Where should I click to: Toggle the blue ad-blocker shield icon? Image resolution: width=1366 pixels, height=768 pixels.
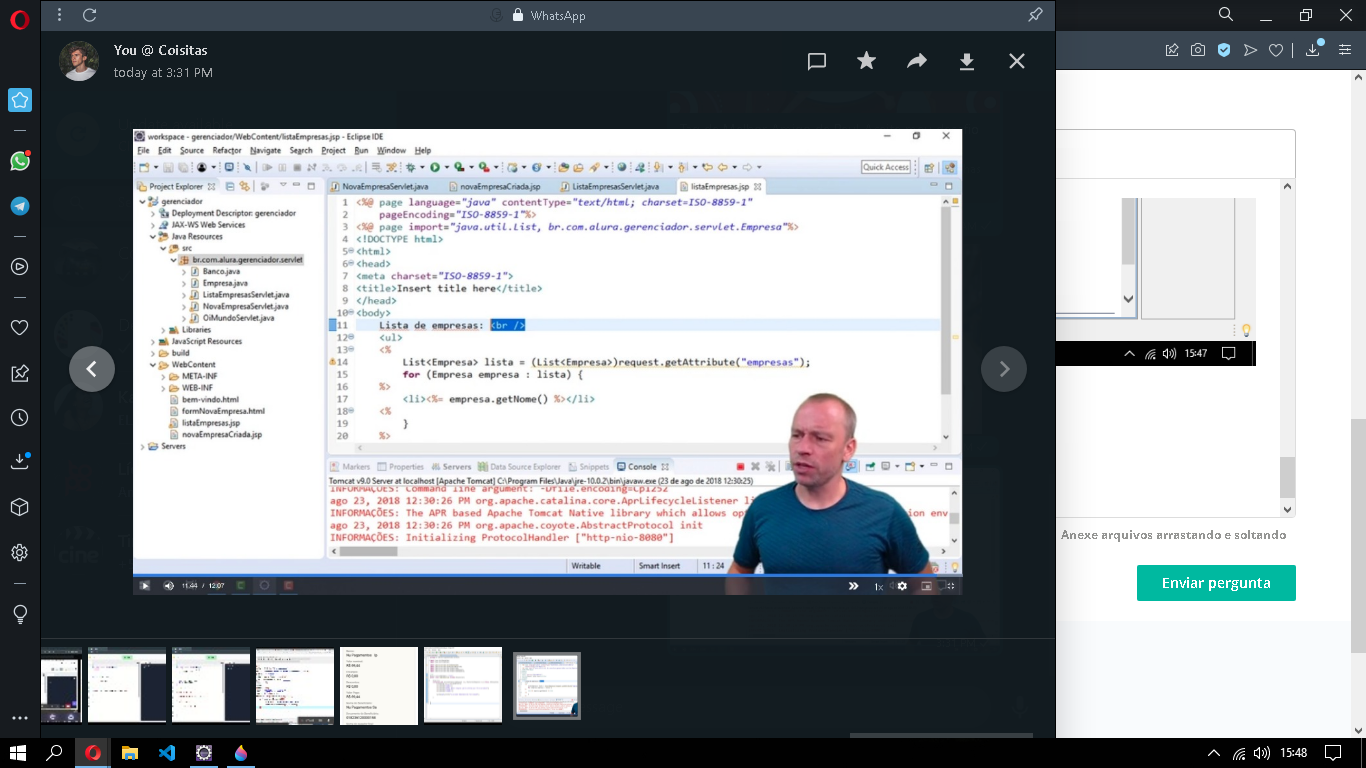point(1224,50)
